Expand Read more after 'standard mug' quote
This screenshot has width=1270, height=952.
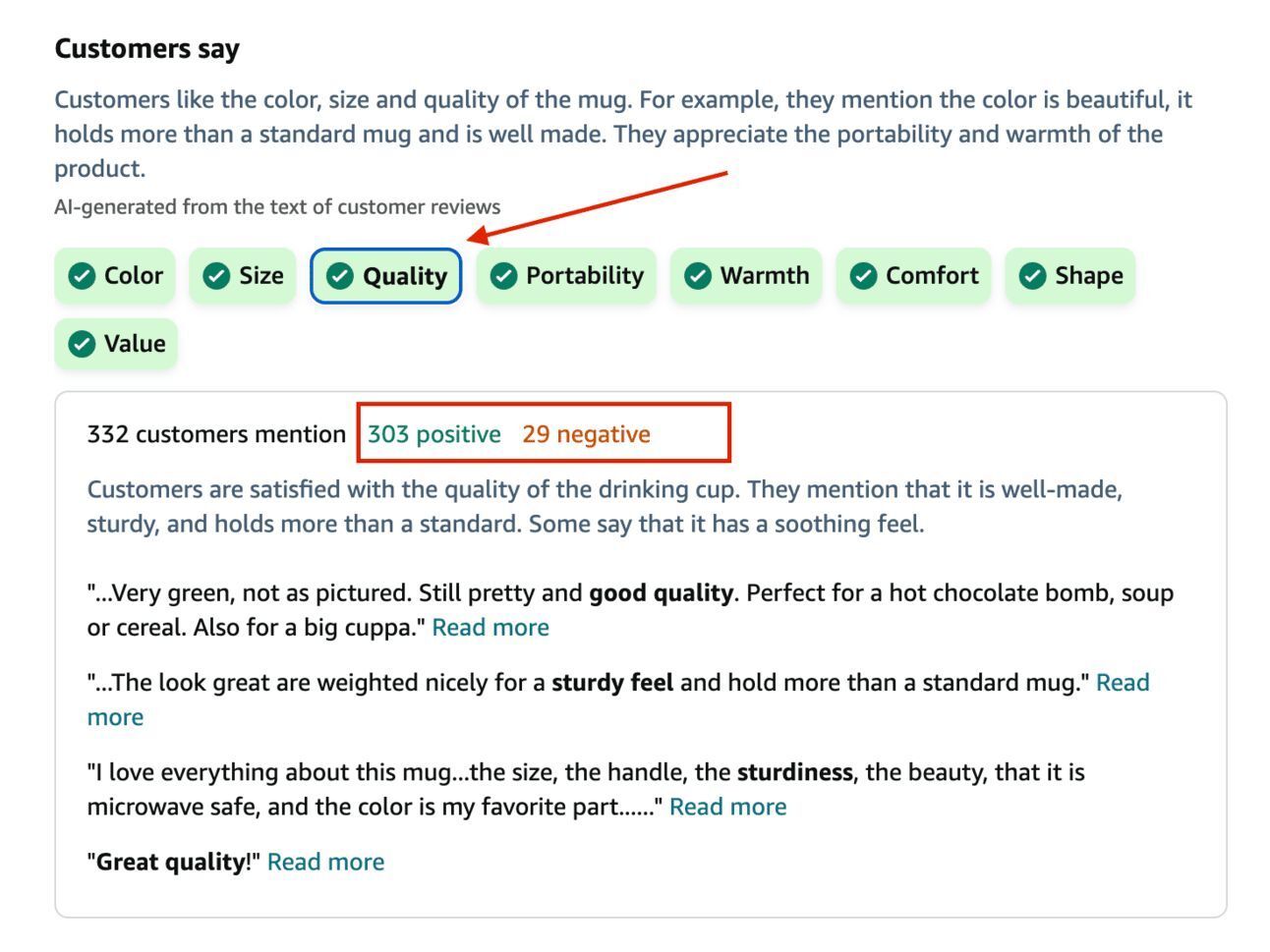[1123, 683]
